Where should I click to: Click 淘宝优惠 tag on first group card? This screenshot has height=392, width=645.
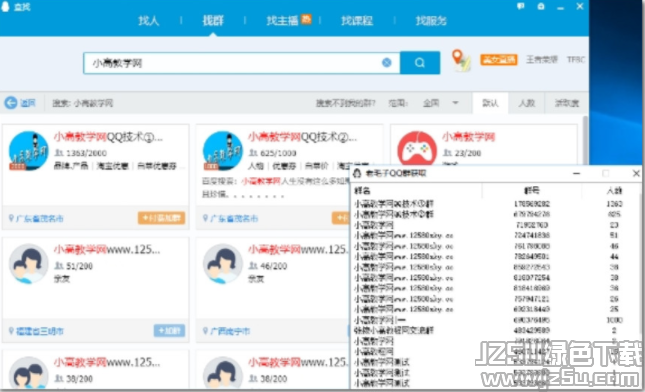(112, 166)
